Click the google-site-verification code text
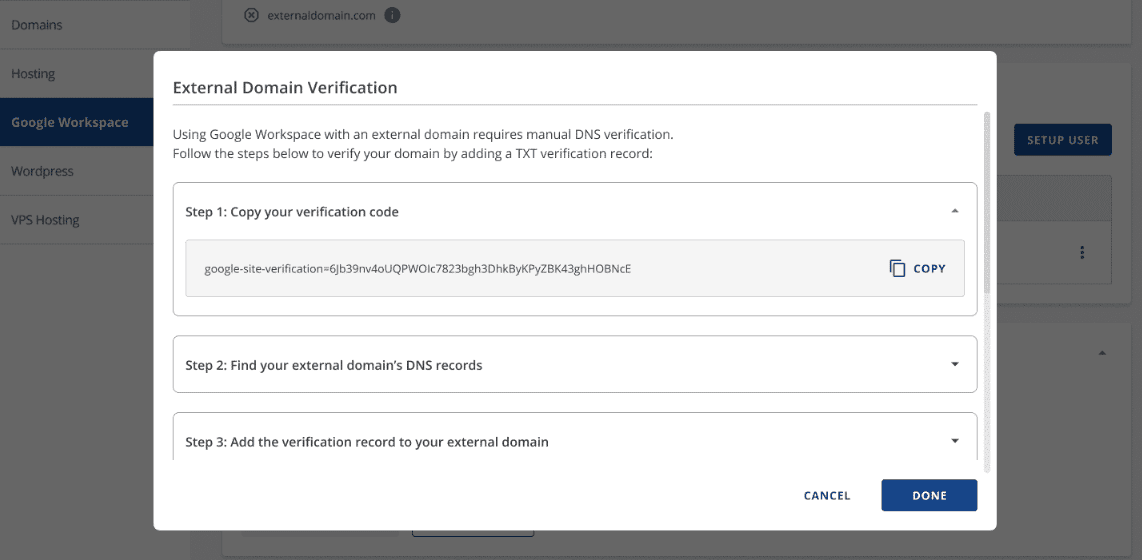 coord(417,268)
